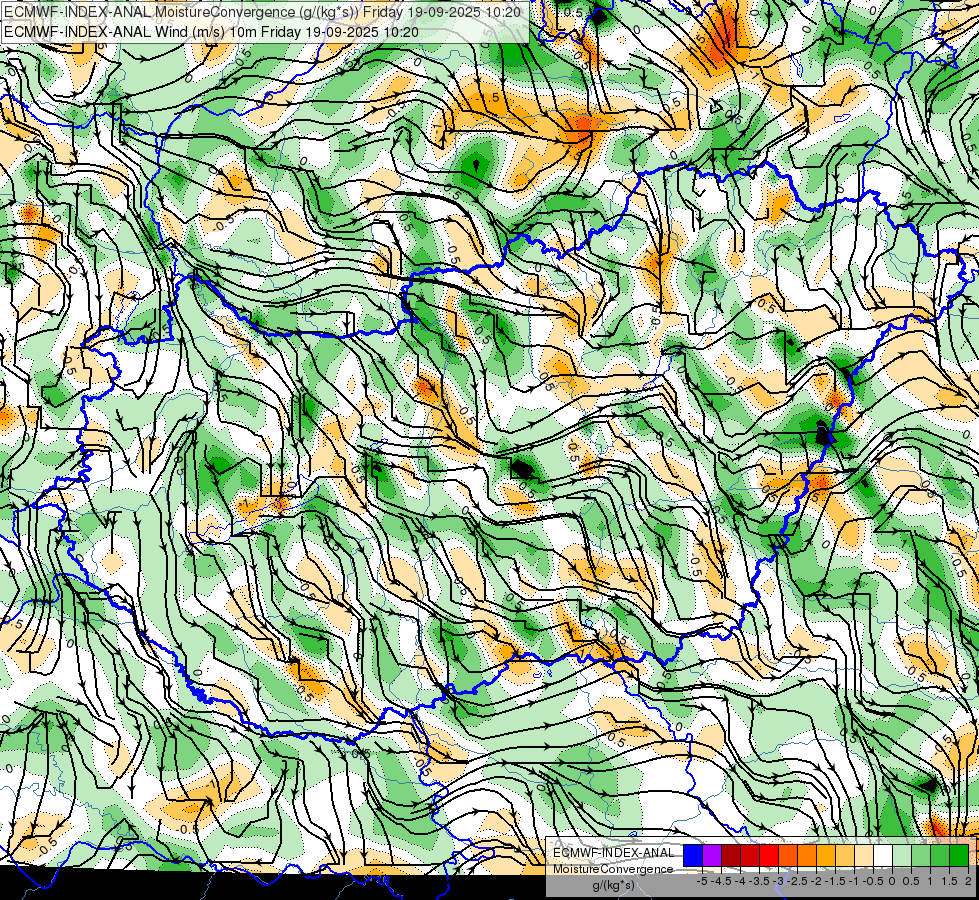Click the MoistureConvergence word in the legend

coord(613,869)
